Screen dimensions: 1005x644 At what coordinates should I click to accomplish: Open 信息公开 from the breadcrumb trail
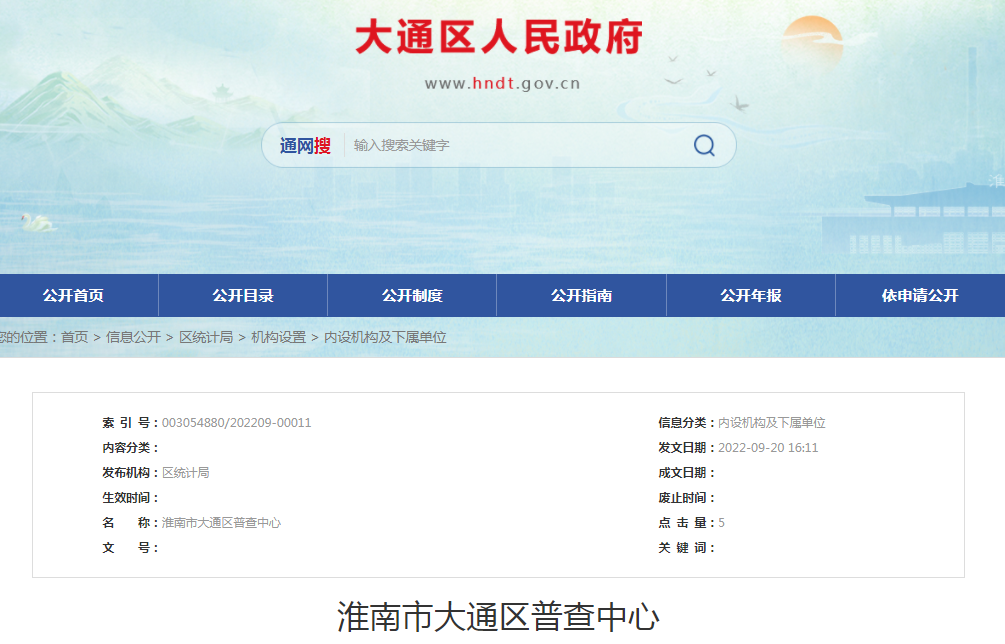click(x=132, y=337)
